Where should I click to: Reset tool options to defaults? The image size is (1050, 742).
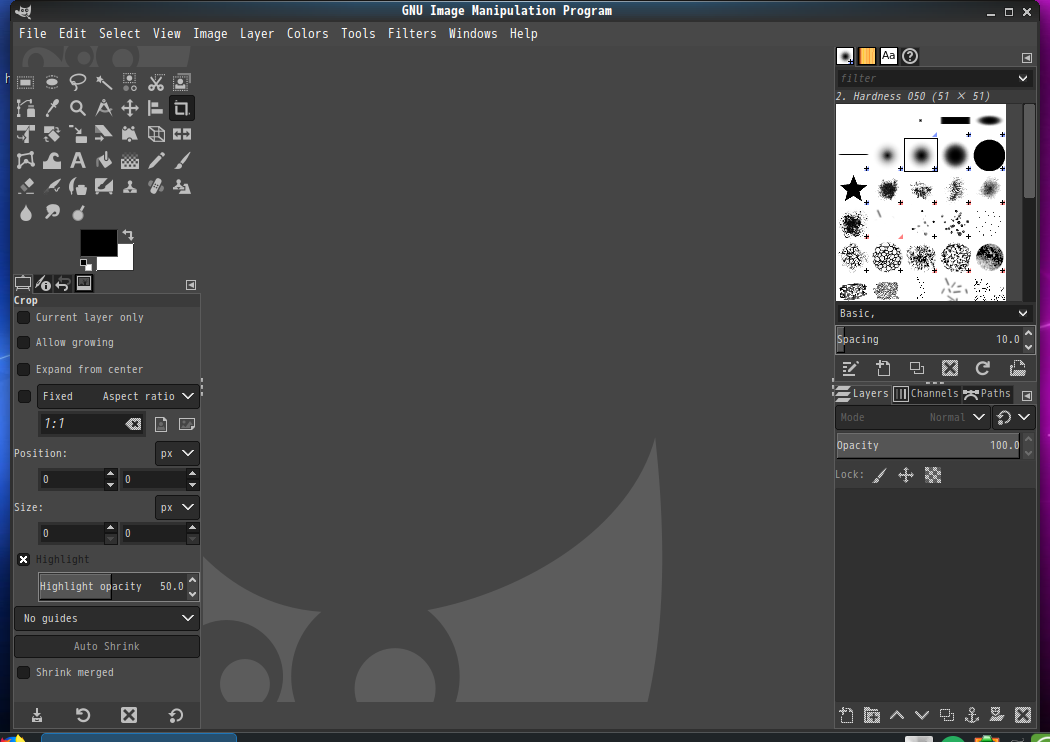pos(175,715)
